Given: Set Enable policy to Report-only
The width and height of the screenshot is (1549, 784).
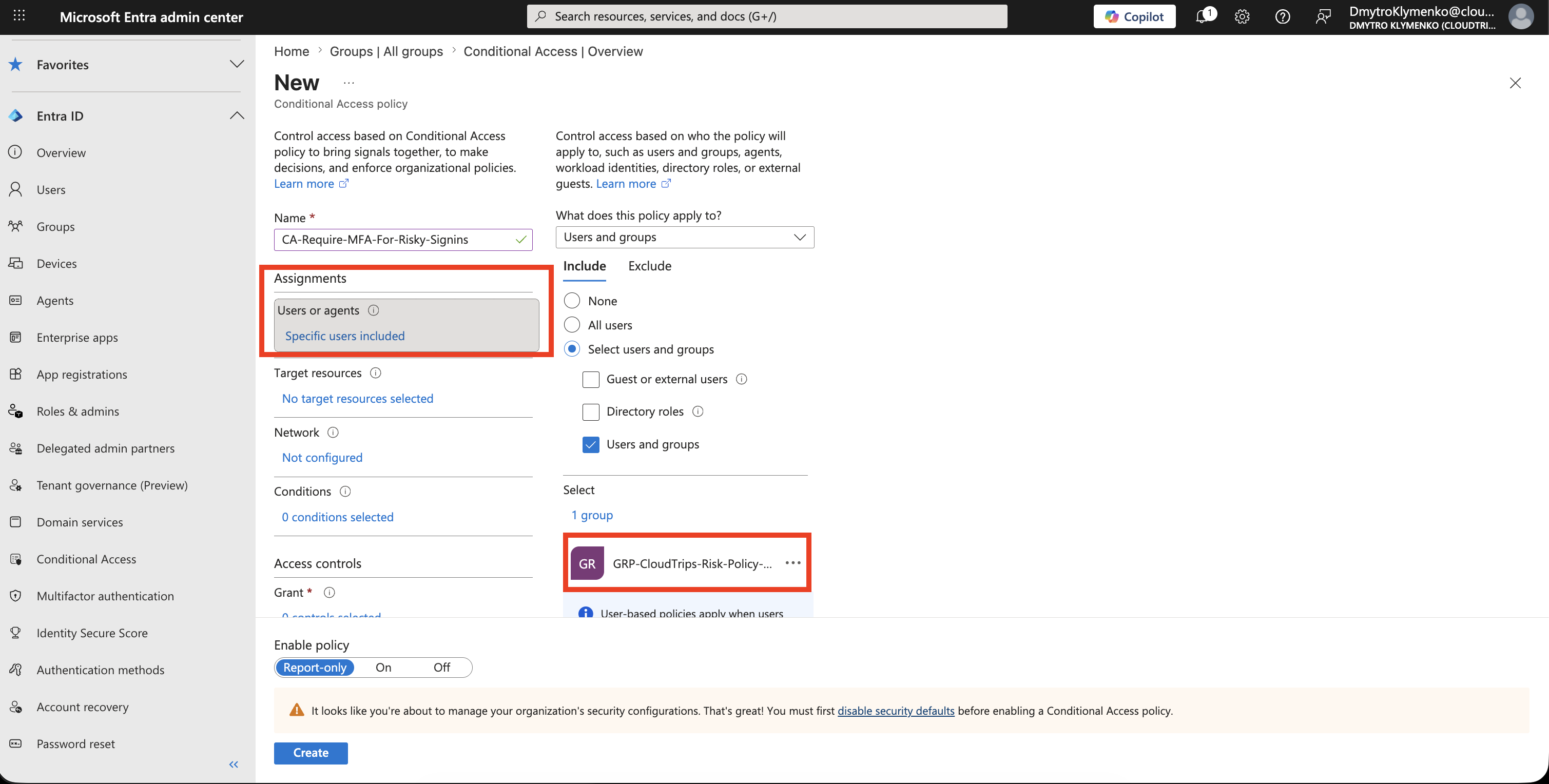Looking at the screenshot, I should pos(315,668).
